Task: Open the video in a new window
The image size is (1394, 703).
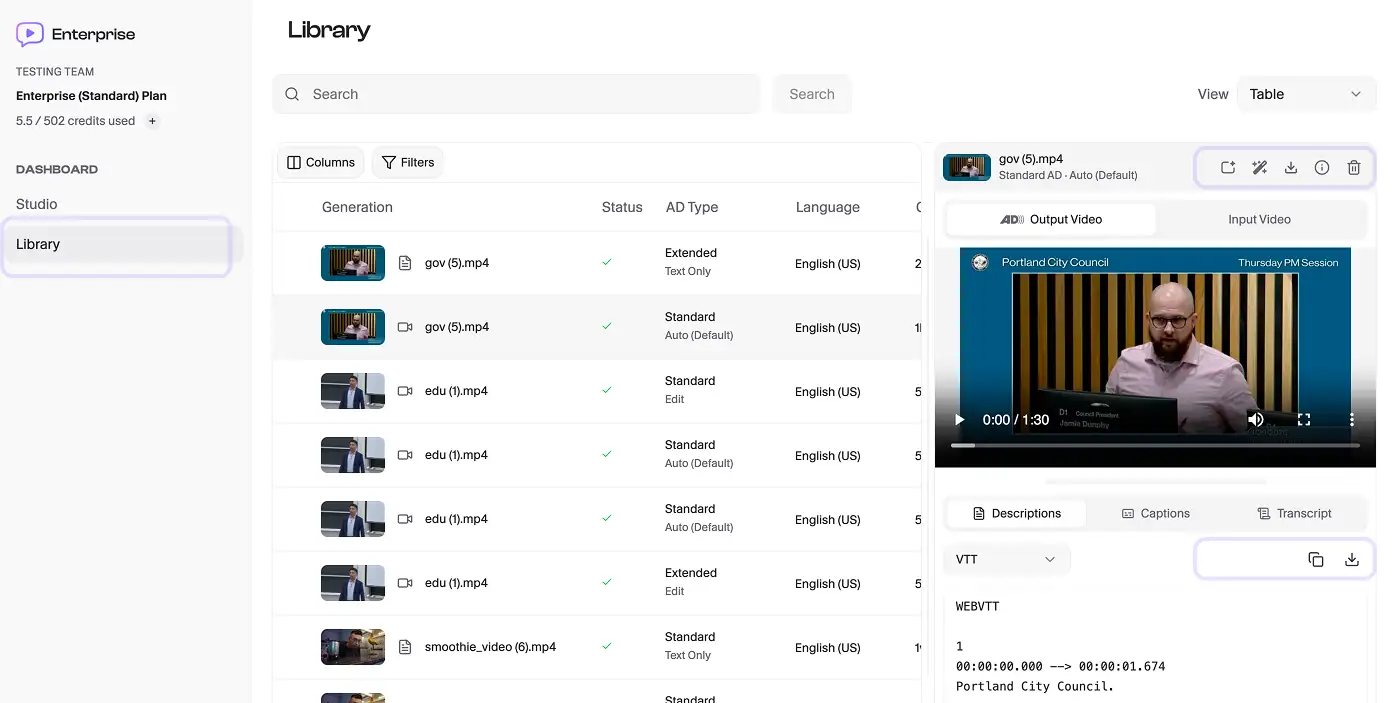Action: pos(1227,167)
